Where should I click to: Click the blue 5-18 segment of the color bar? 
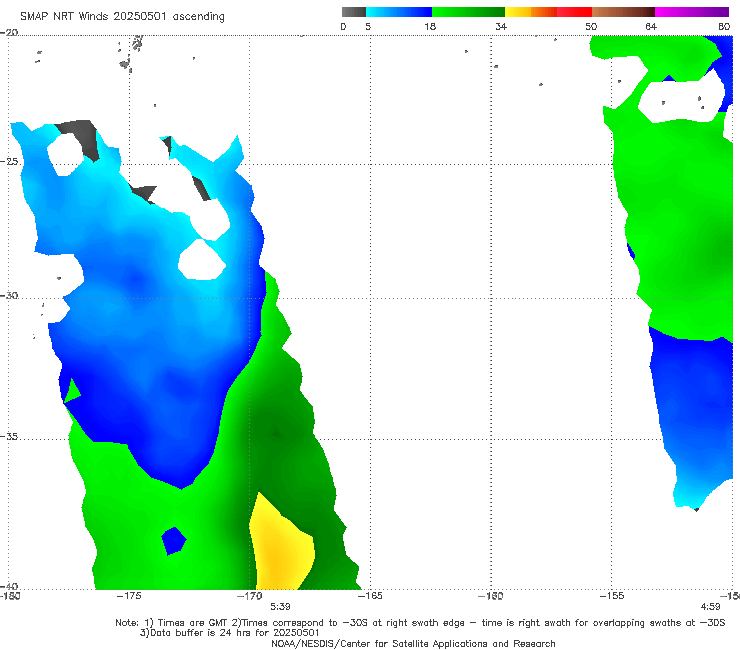pyautogui.click(x=399, y=12)
